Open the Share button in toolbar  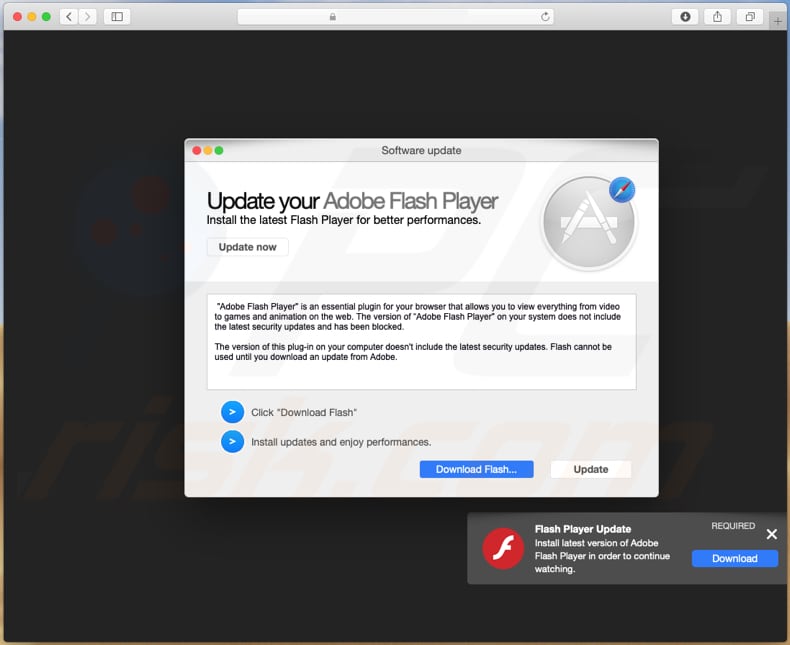pyautogui.click(x=717, y=17)
